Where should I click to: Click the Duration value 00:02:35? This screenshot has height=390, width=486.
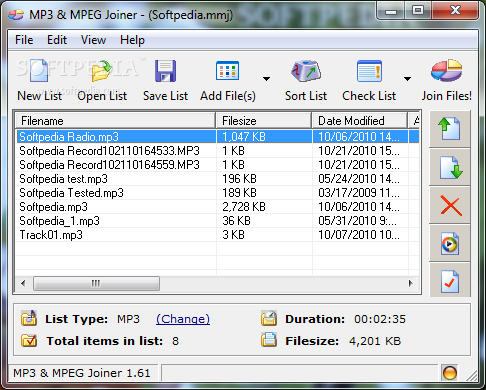pos(380,319)
